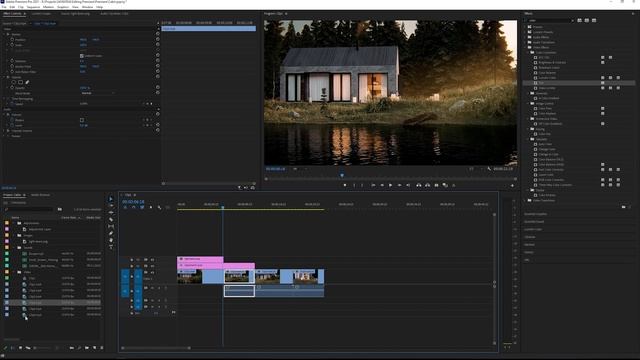This screenshot has height=360, width=640.
Task: Expand the Presets folder in Effects panel
Action: pos(525,27)
